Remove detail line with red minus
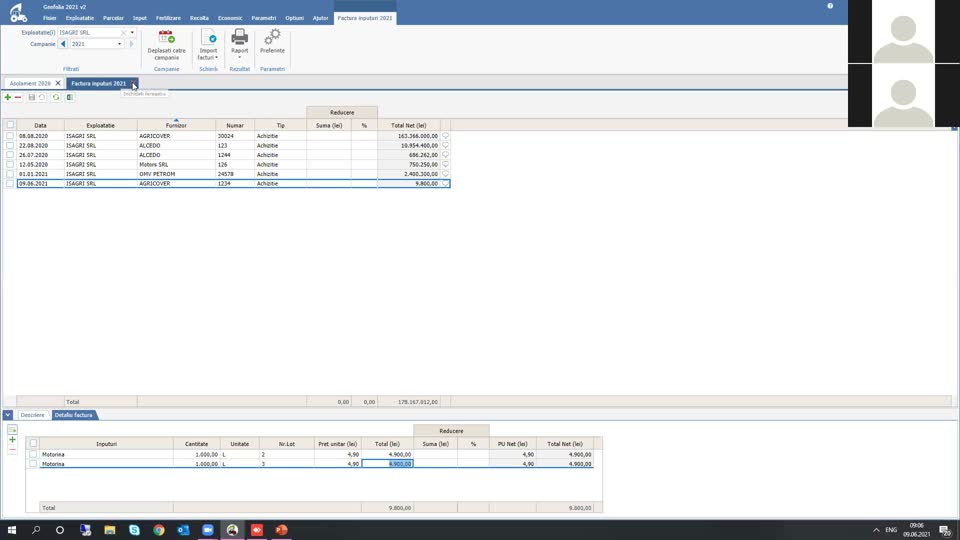The image size is (960, 540). pos(12,450)
